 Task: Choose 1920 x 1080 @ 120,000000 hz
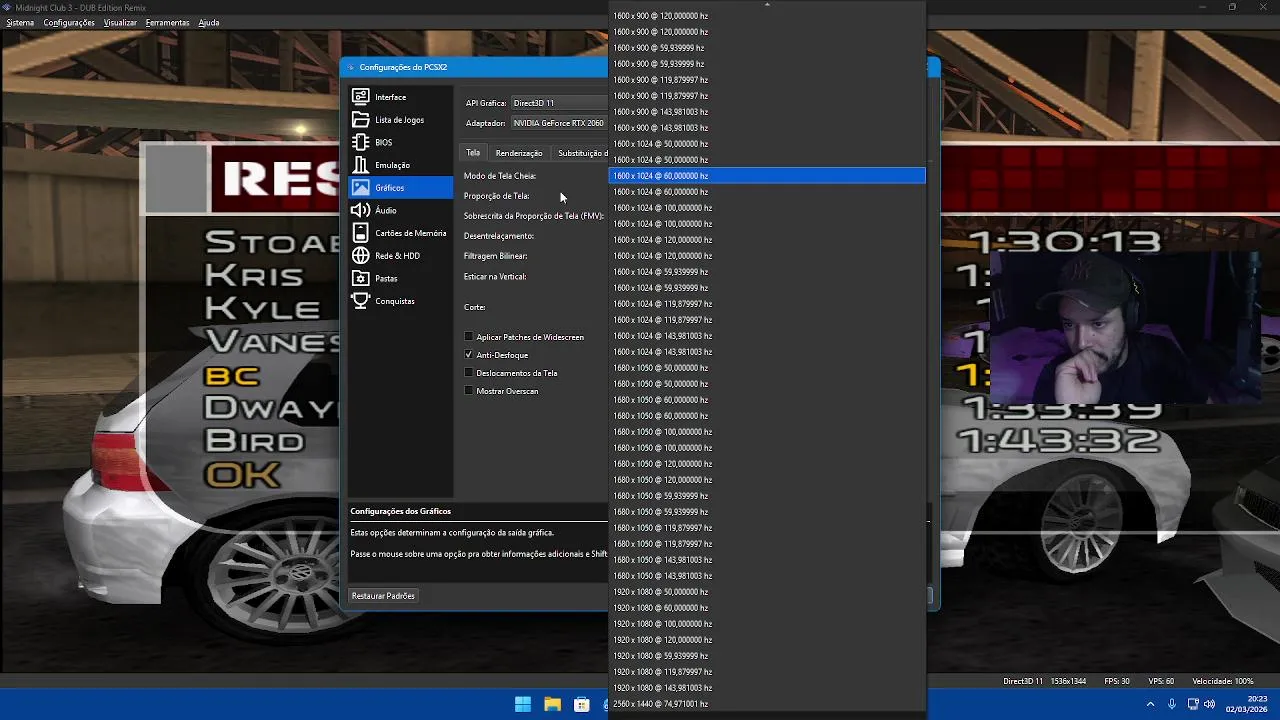pyautogui.click(x=767, y=640)
